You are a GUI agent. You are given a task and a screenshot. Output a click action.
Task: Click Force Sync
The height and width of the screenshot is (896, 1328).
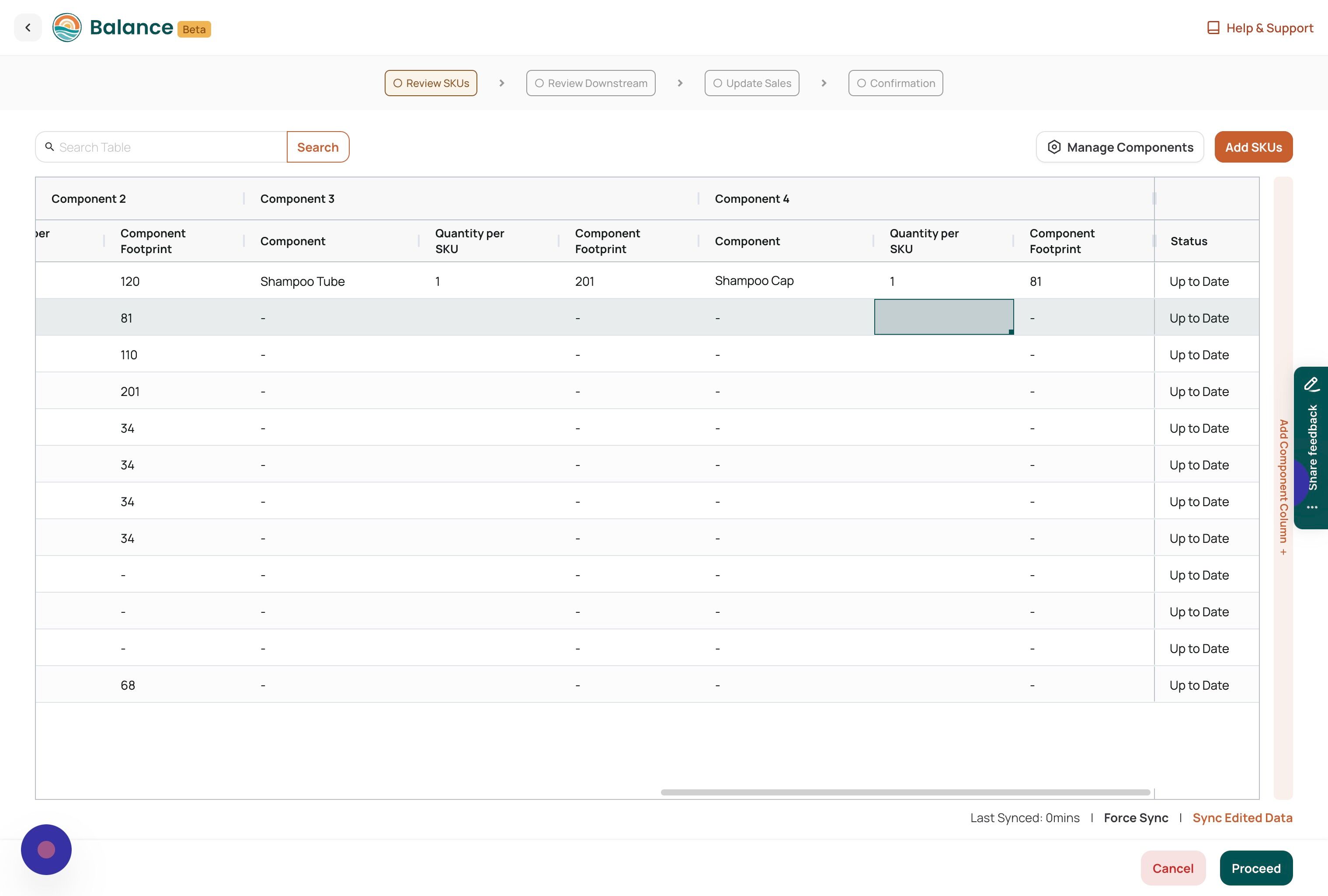pyautogui.click(x=1136, y=818)
